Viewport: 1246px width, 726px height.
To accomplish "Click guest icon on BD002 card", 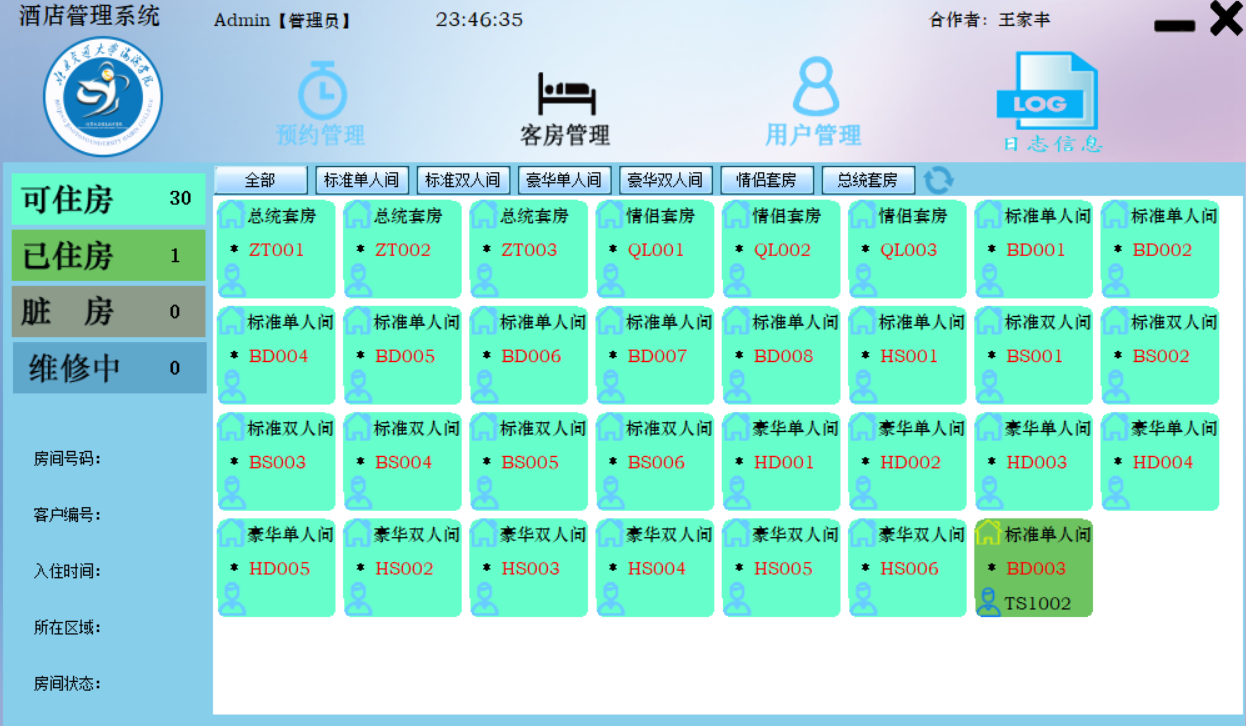I will 1115,281.
